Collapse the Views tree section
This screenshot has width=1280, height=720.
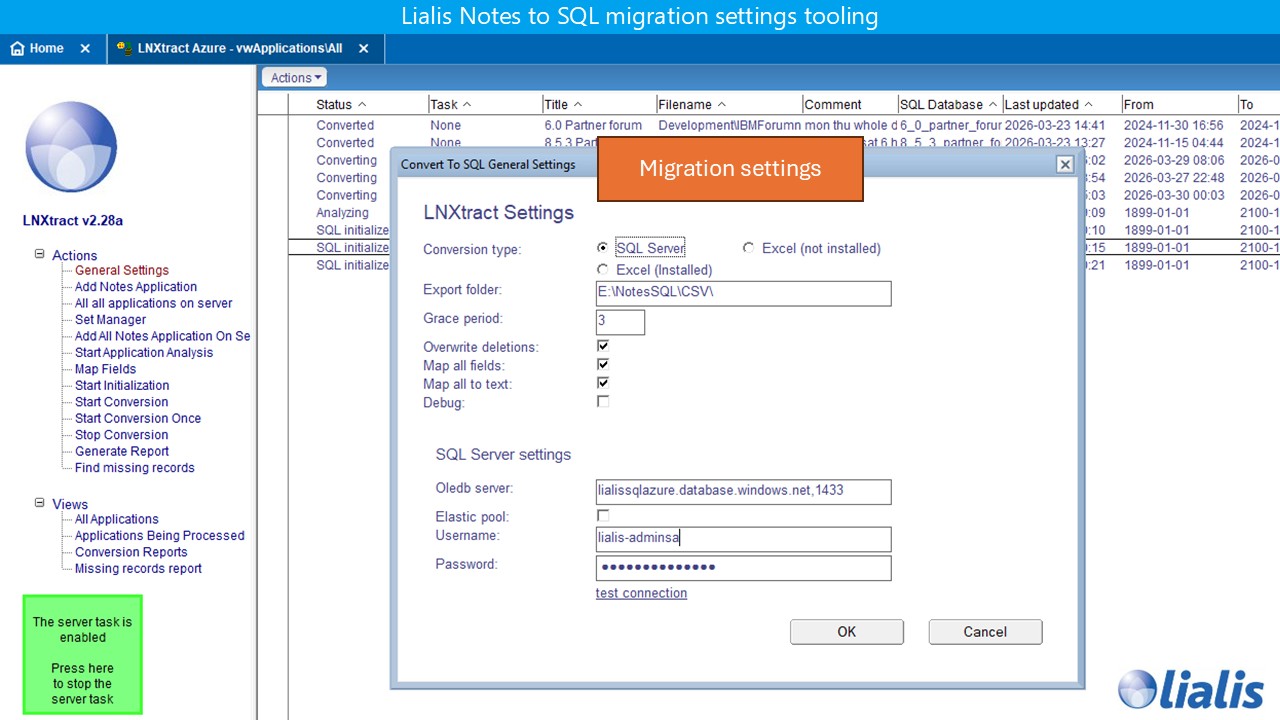(x=38, y=504)
